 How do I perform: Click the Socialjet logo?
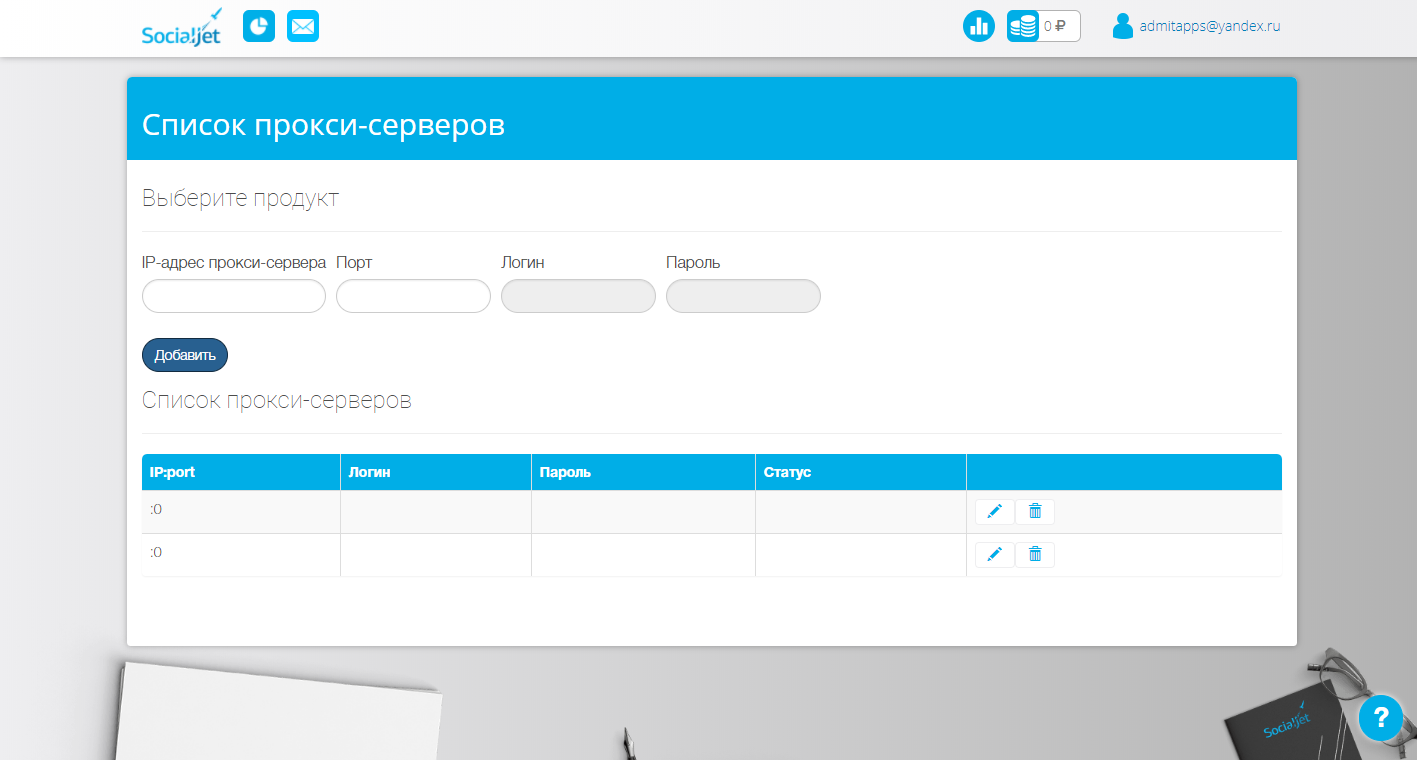[181, 27]
